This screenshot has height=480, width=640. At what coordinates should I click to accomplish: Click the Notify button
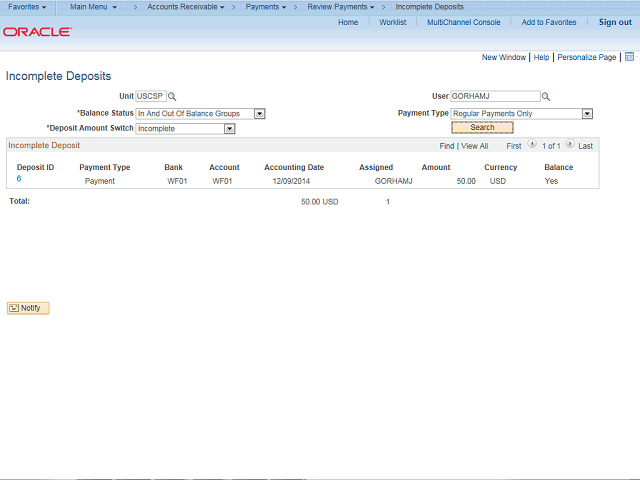pyautogui.click(x=28, y=308)
